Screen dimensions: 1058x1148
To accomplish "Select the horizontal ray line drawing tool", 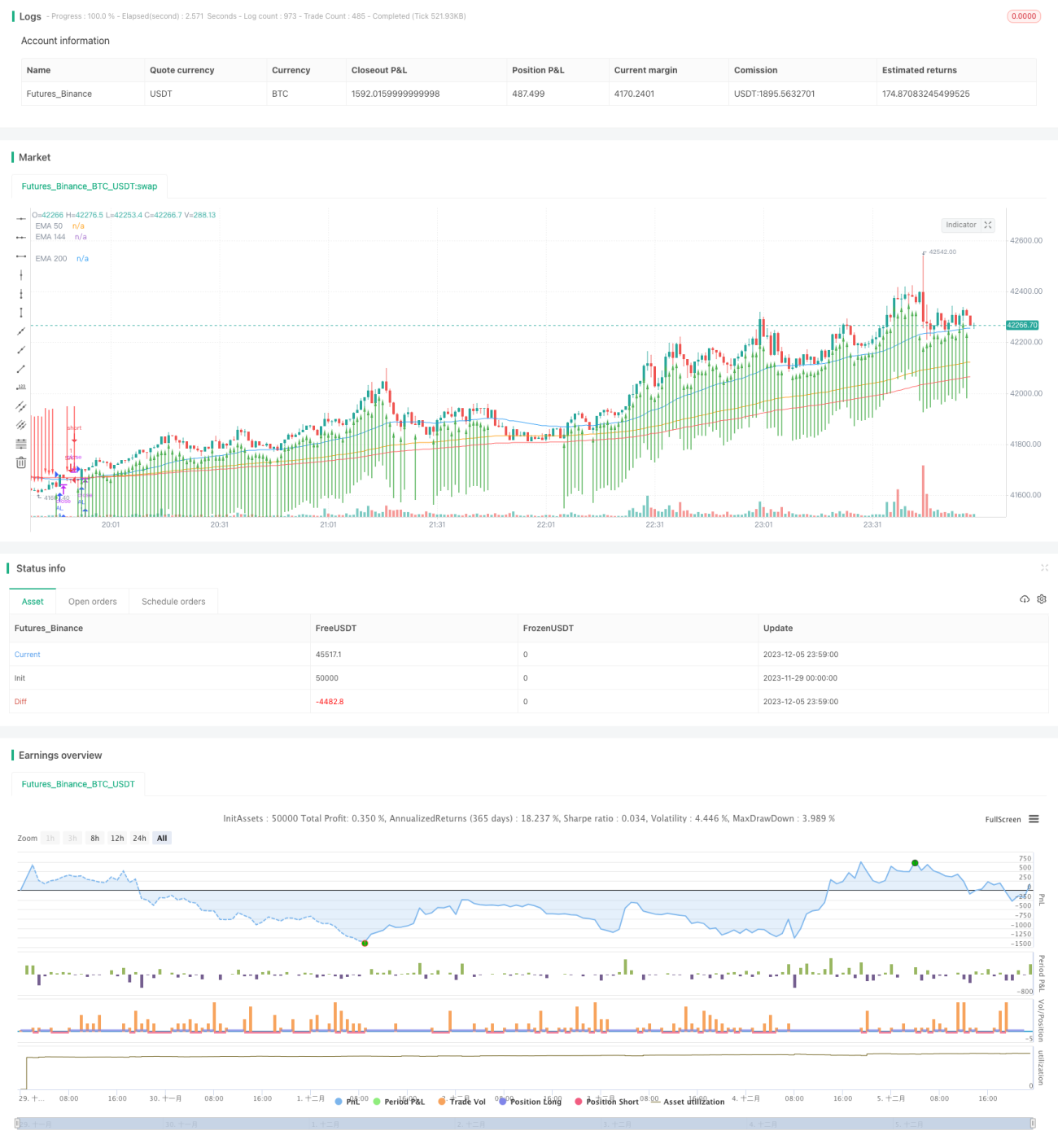I will click(x=21, y=237).
